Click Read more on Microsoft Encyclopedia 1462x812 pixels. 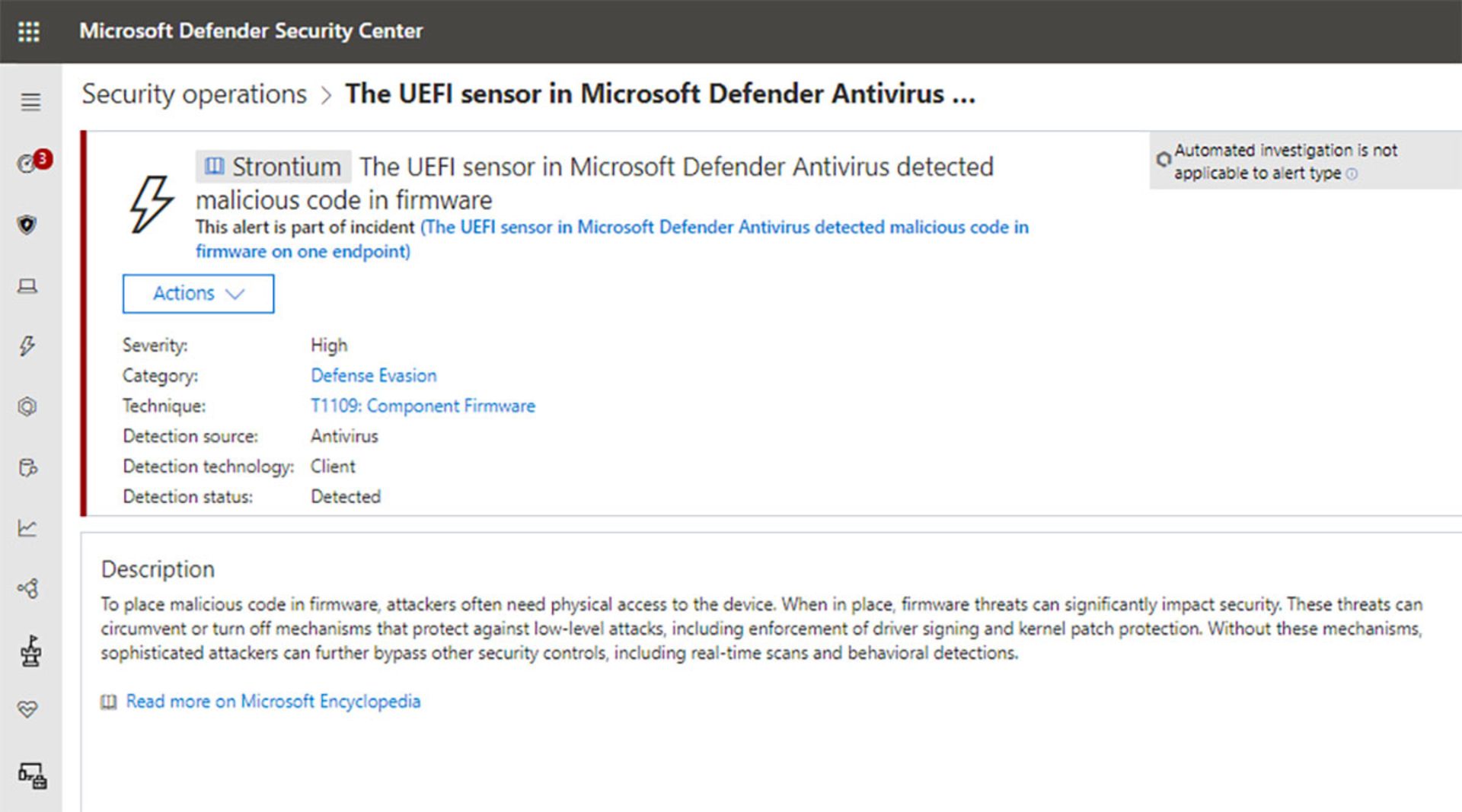[x=273, y=701]
